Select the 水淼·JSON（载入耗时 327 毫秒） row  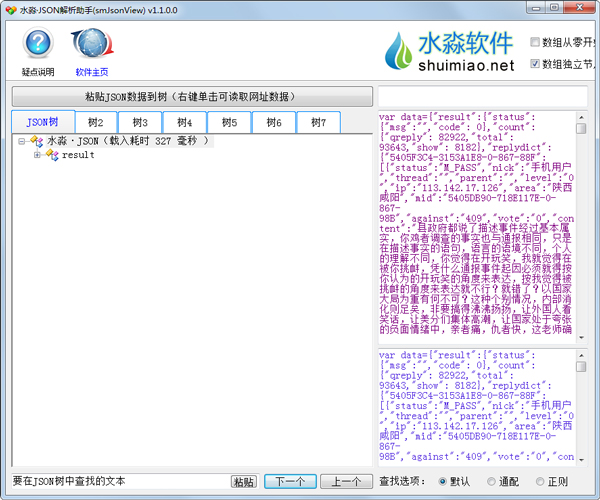(129, 141)
